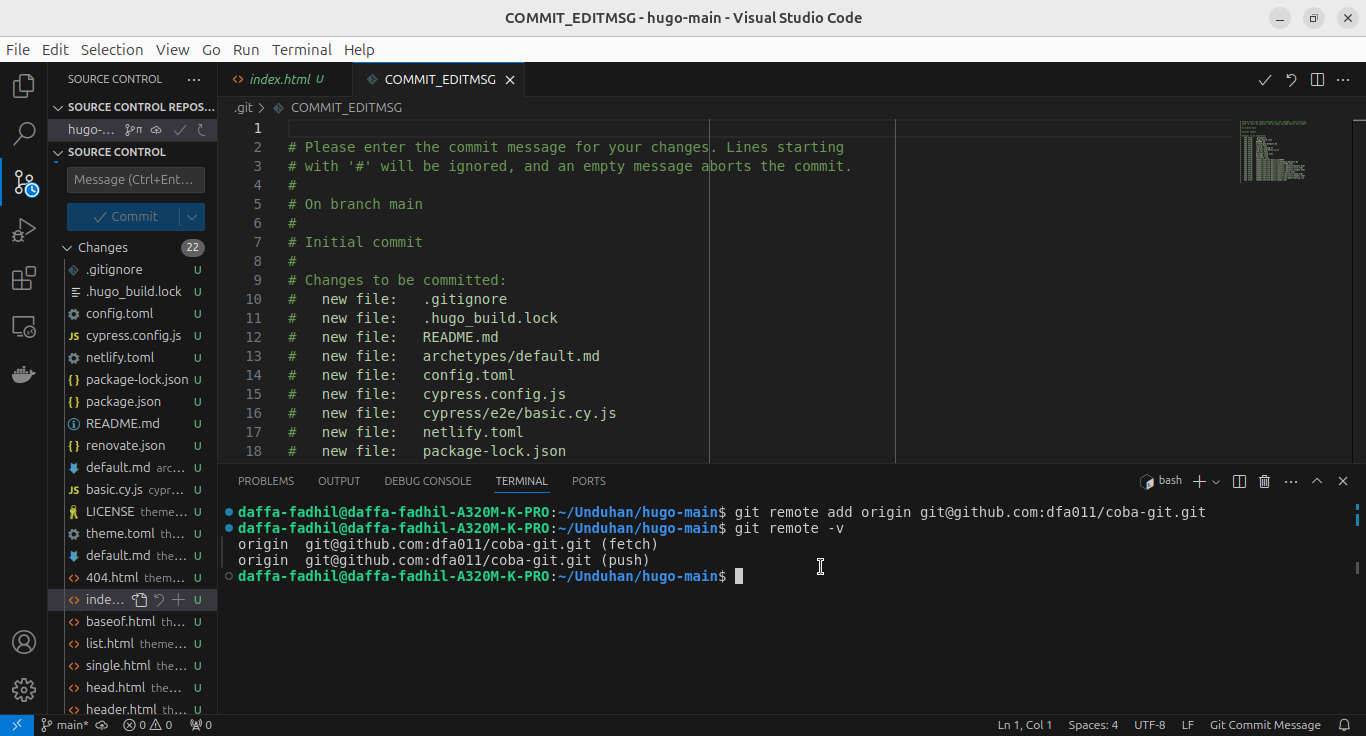Screen dimensions: 1366x736
Task: Open the Terminal menu
Action: (302, 49)
